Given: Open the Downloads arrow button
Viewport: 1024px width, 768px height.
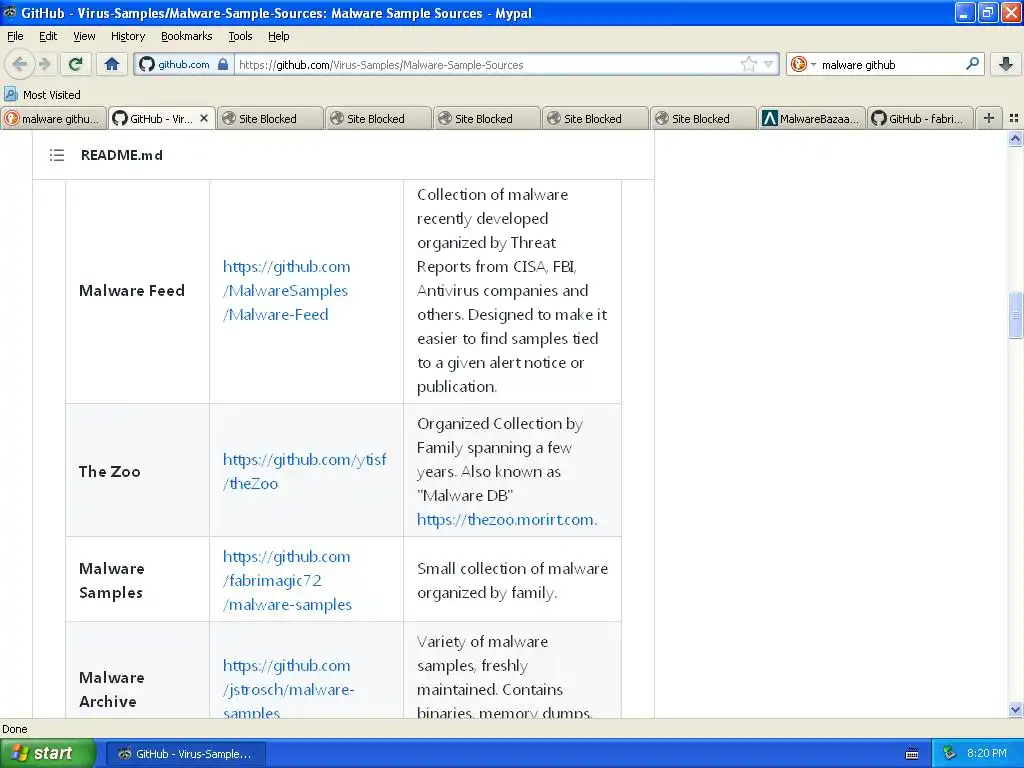Looking at the screenshot, I should tap(1006, 64).
